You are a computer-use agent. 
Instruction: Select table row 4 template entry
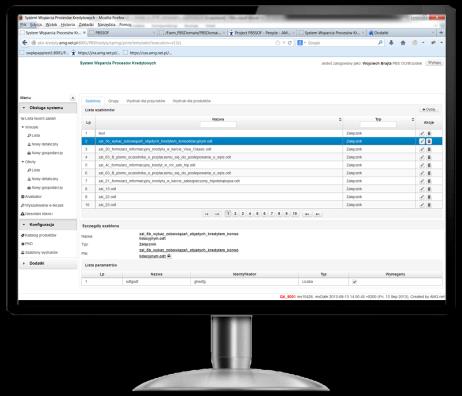(x=262, y=157)
